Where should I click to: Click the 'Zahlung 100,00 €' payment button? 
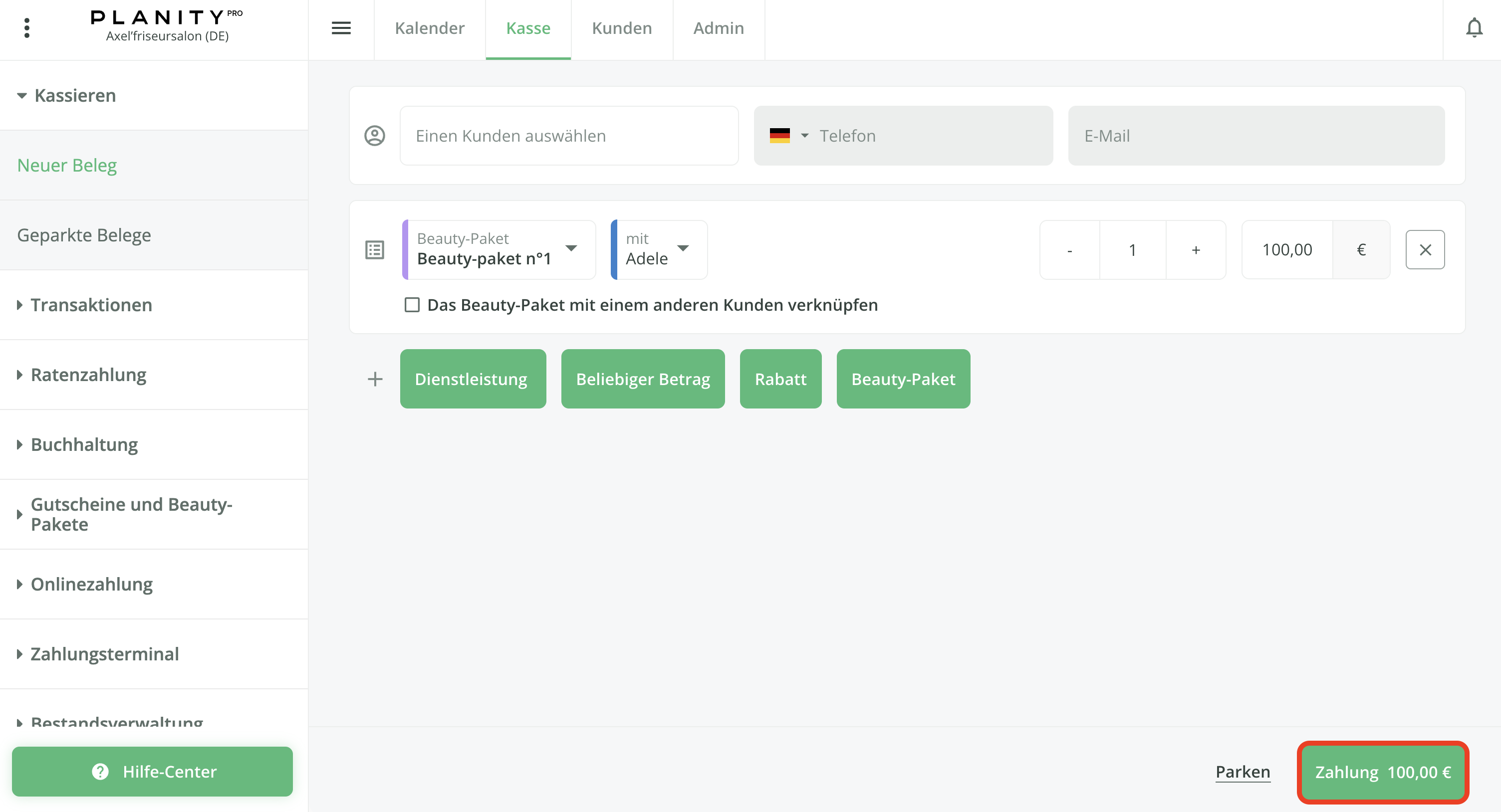[1382, 772]
